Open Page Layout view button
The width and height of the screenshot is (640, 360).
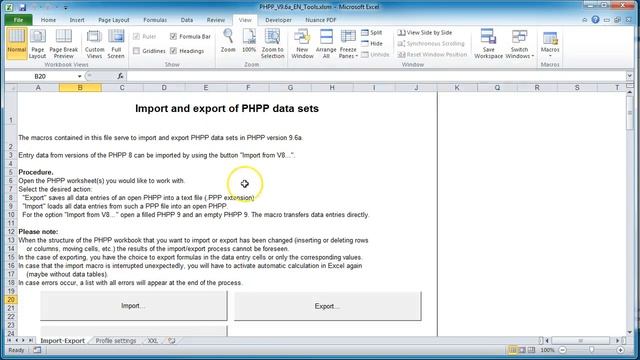click(x=38, y=43)
